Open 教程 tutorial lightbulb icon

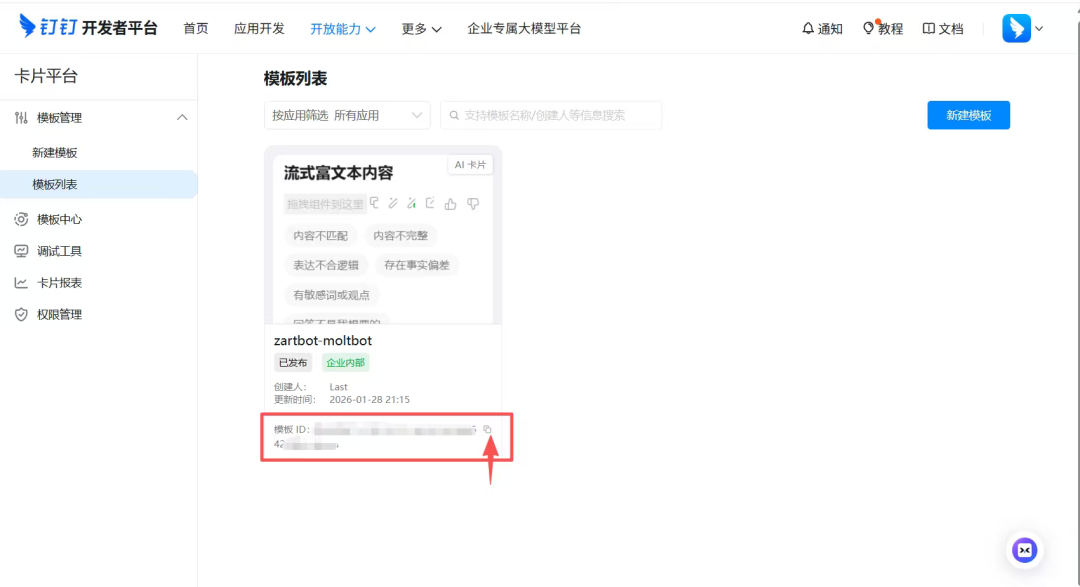click(882, 28)
